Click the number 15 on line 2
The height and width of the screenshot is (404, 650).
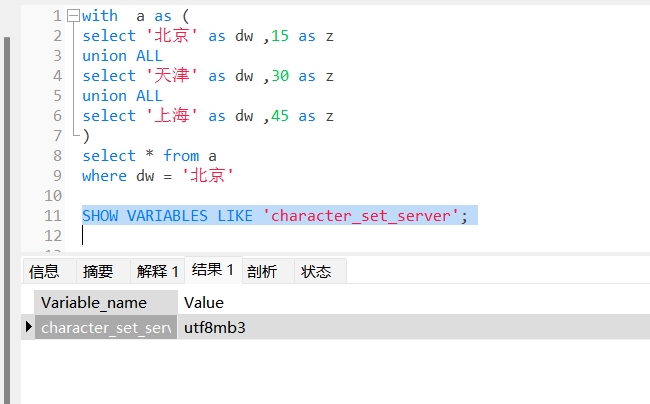click(x=280, y=36)
